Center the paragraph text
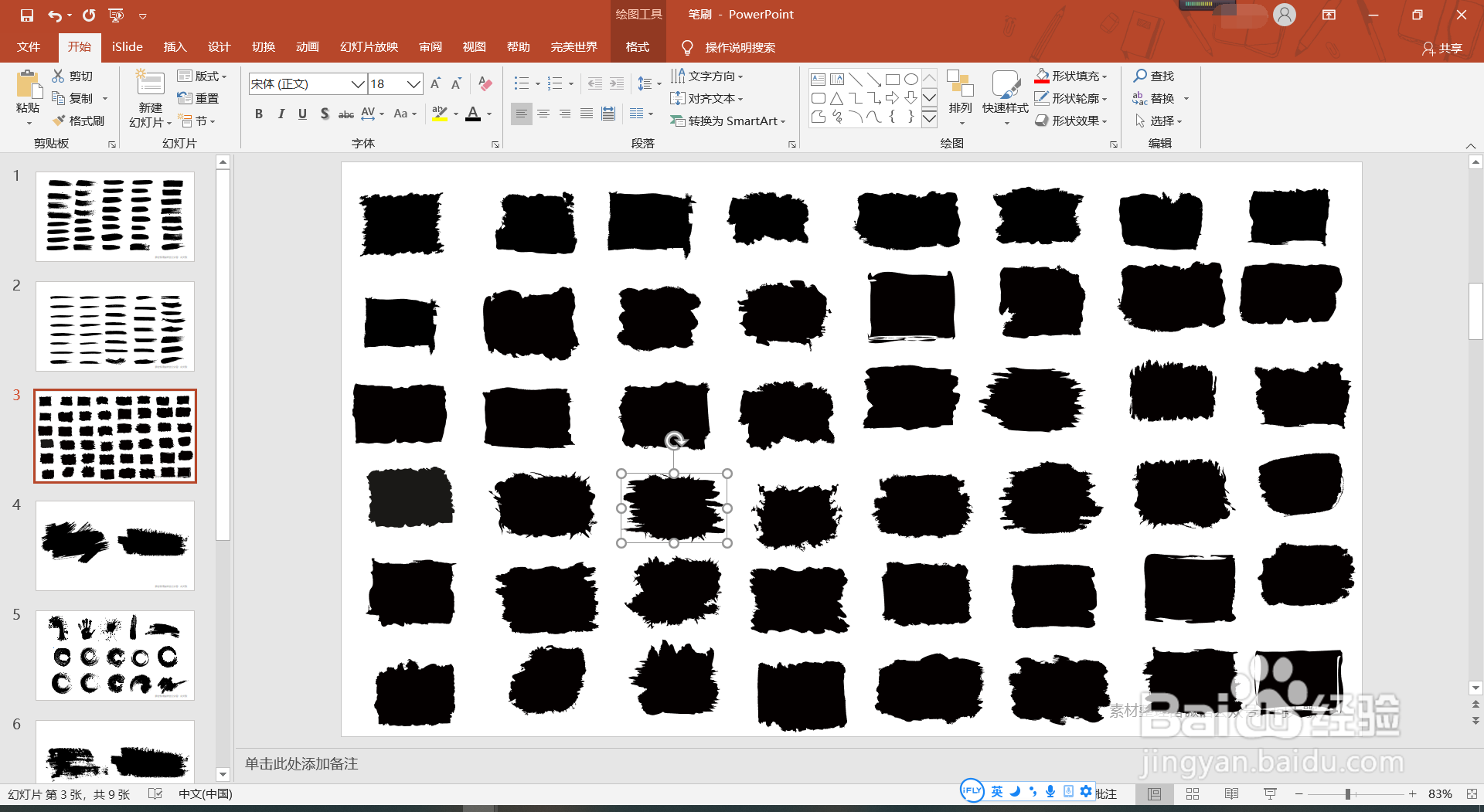 (543, 114)
